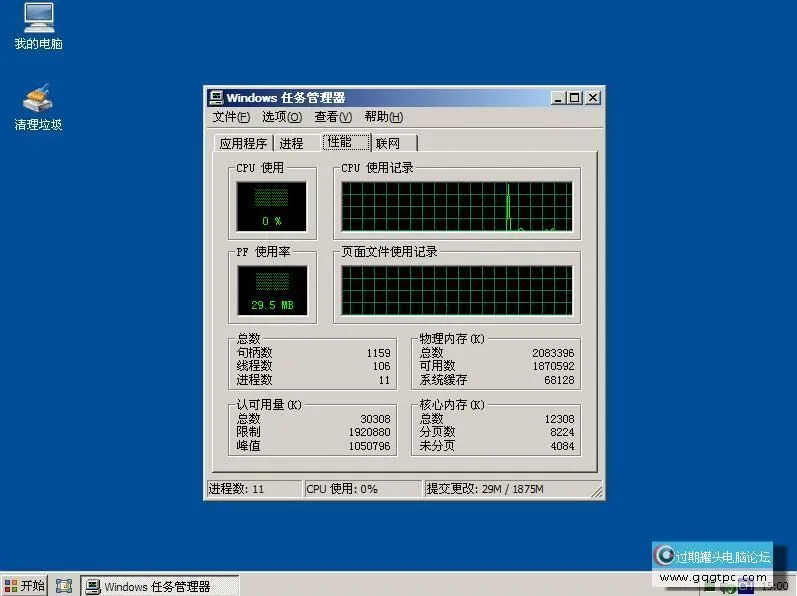Click kernel memory total 12308

pyautogui.click(x=559, y=419)
